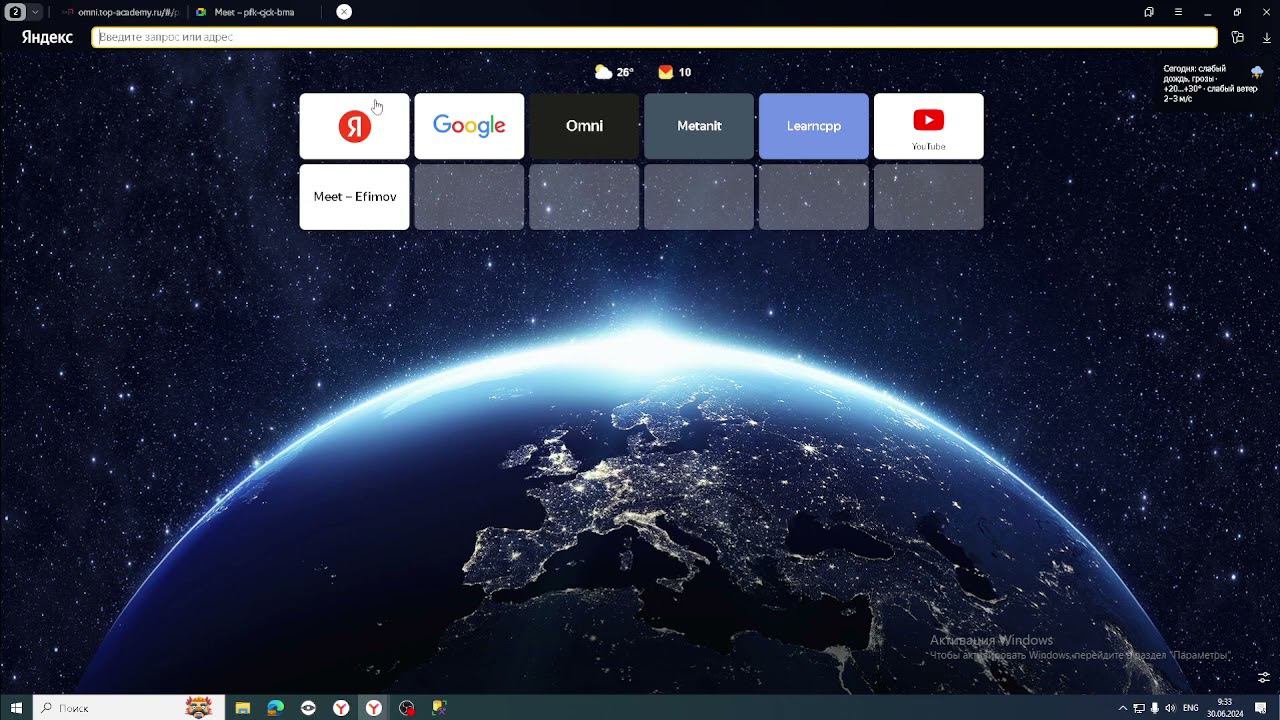Open the Learncpp tile

point(814,126)
